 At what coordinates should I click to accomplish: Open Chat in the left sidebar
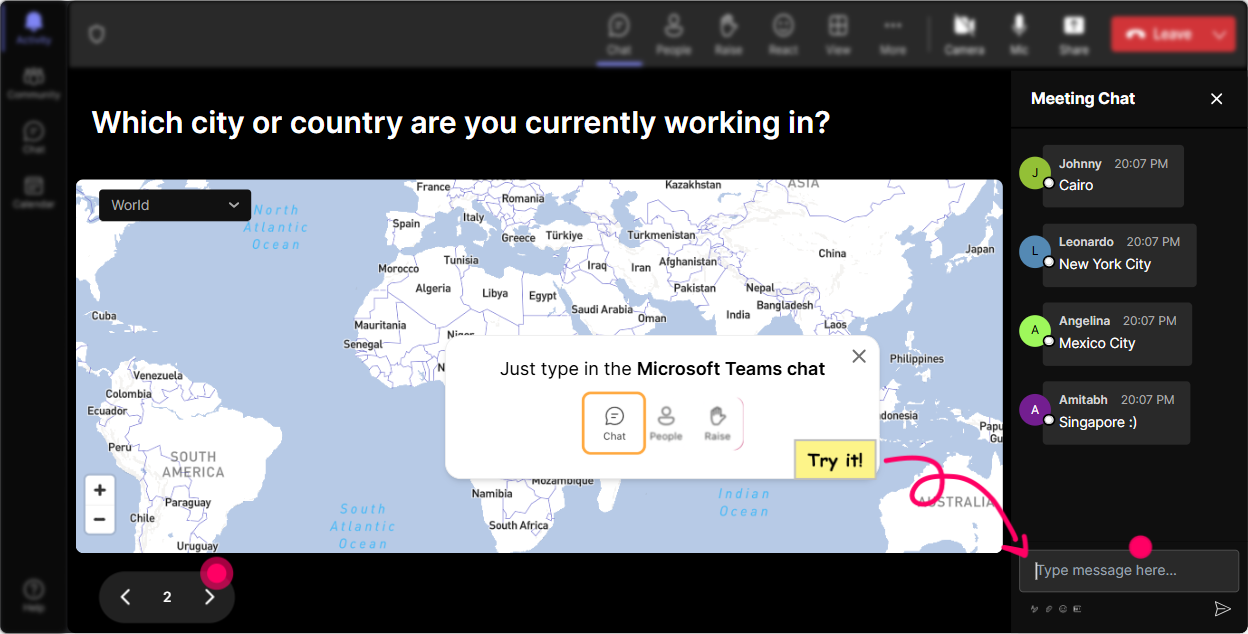coord(34,138)
